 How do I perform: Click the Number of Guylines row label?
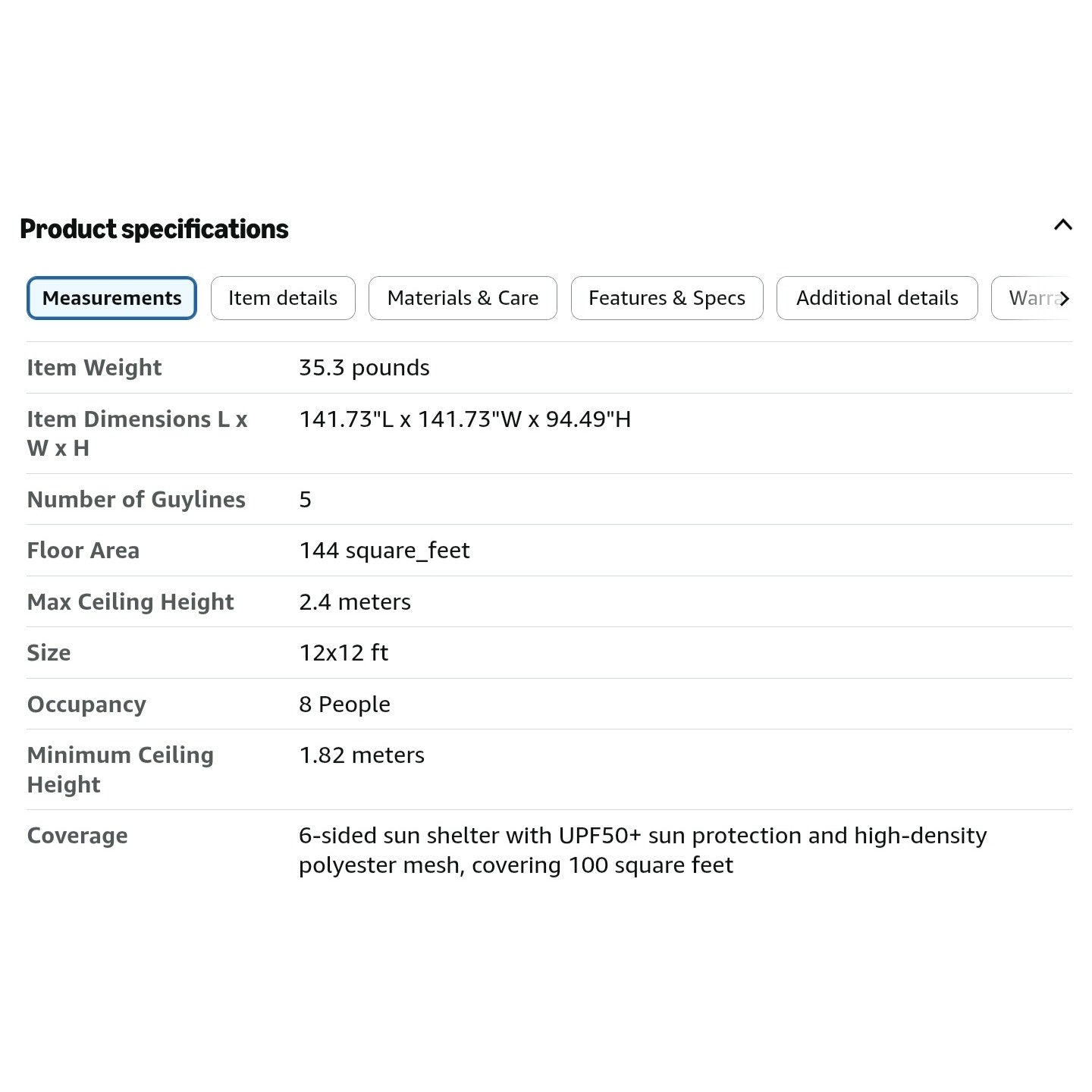[x=136, y=500]
